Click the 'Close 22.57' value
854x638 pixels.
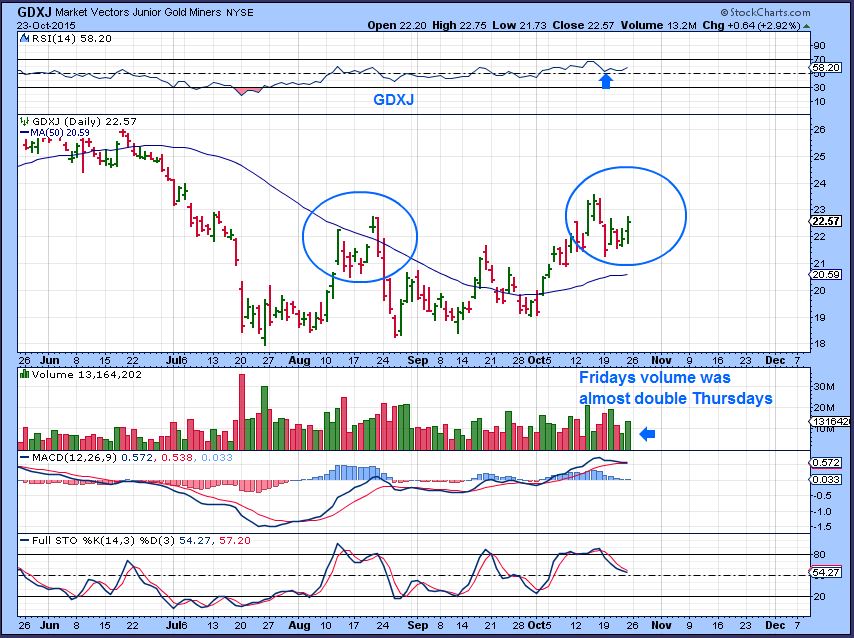click(583, 25)
